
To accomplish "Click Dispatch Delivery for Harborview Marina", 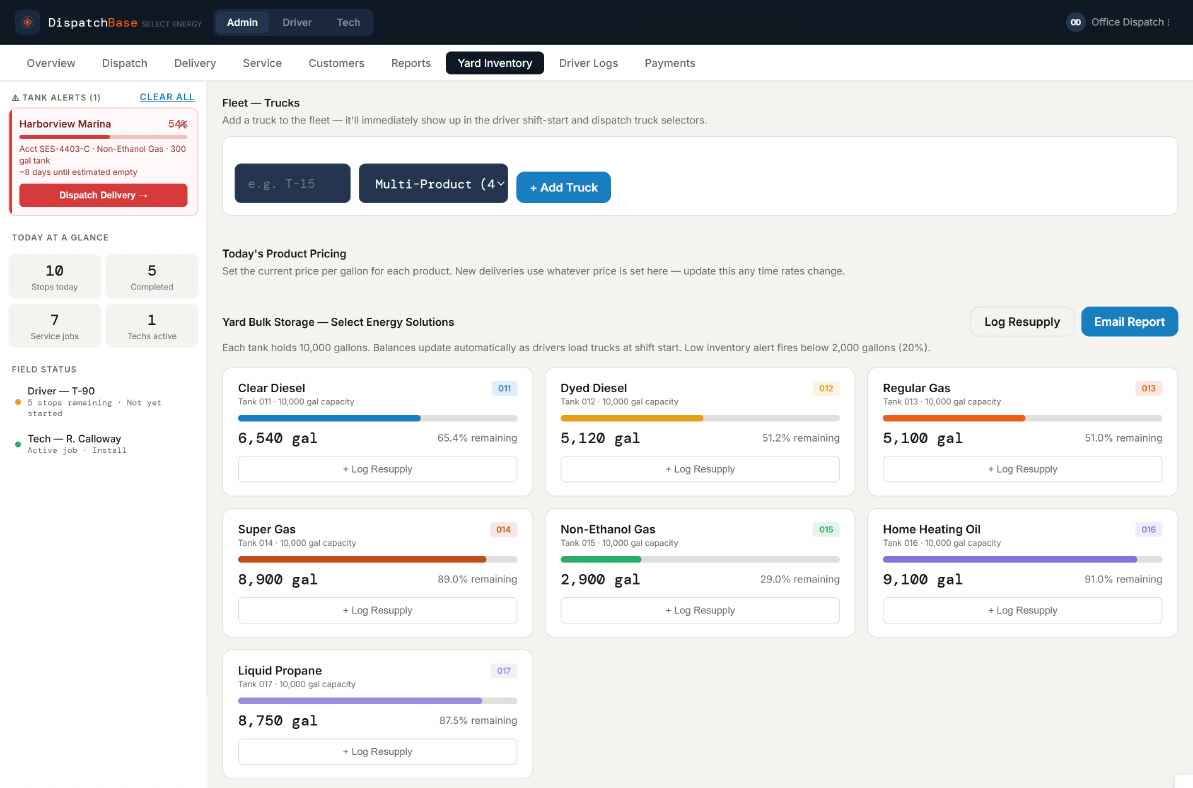I will click(103, 195).
